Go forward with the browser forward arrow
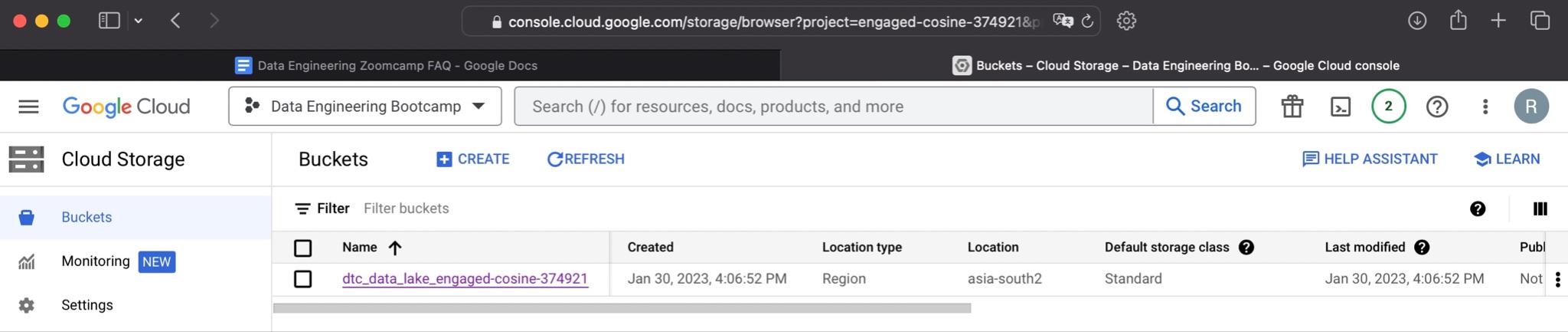The height and width of the screenshot is (332, 1568). 214,21
